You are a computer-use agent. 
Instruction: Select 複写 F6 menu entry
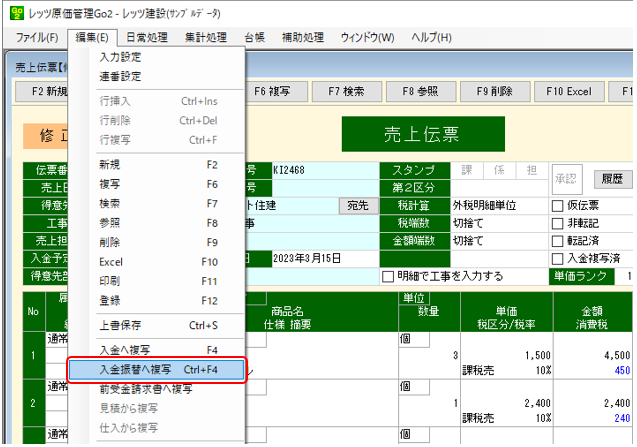point(158,184)
